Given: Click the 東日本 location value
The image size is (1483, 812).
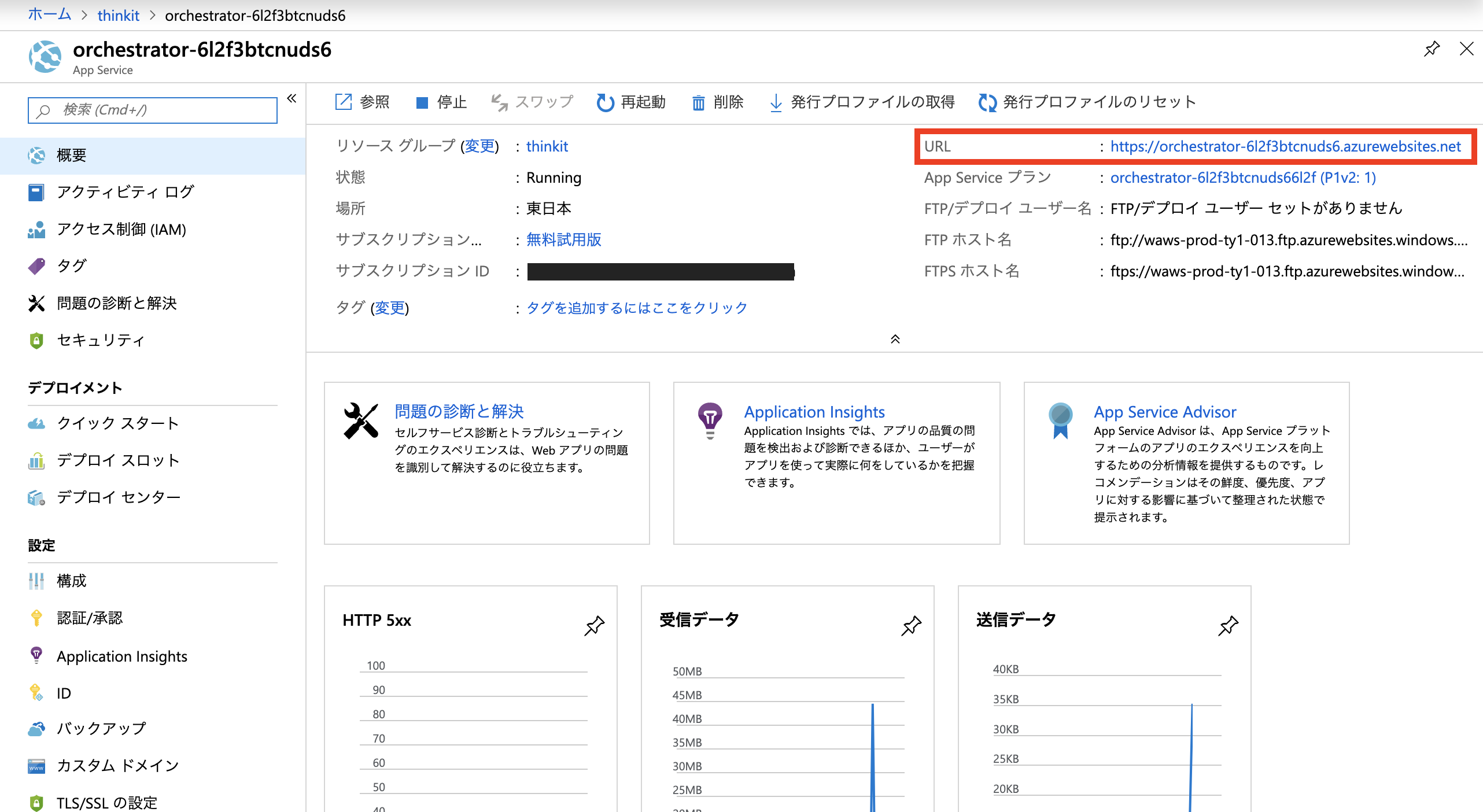Looking at the screenshot, I should (549, 208).
